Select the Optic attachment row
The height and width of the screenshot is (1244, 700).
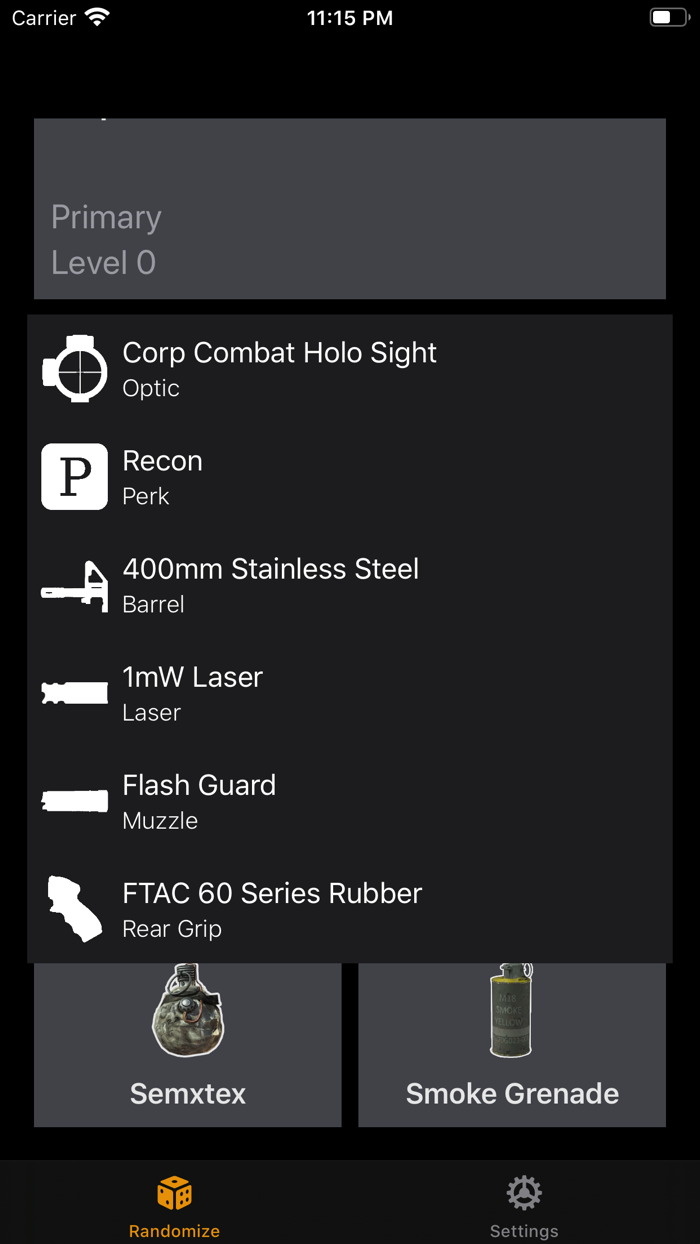pos(350,369)
